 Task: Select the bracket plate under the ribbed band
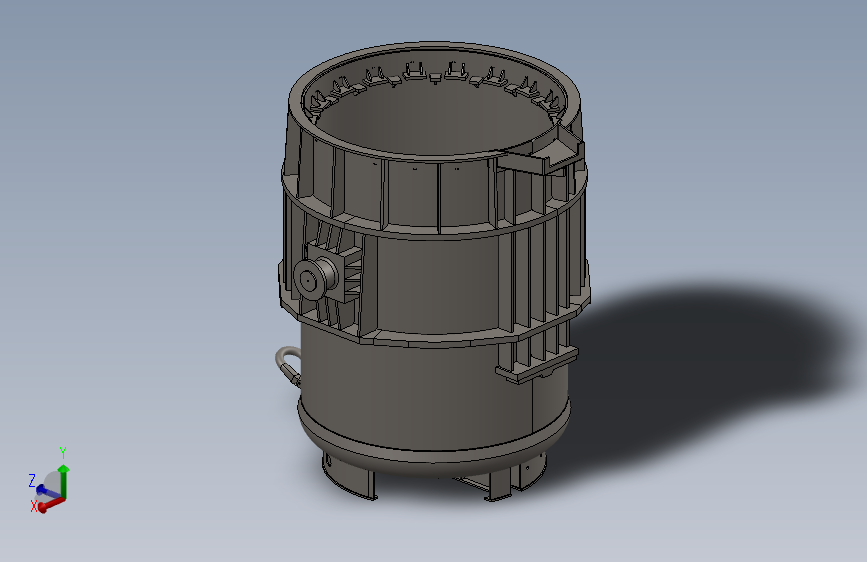(537, 366)
